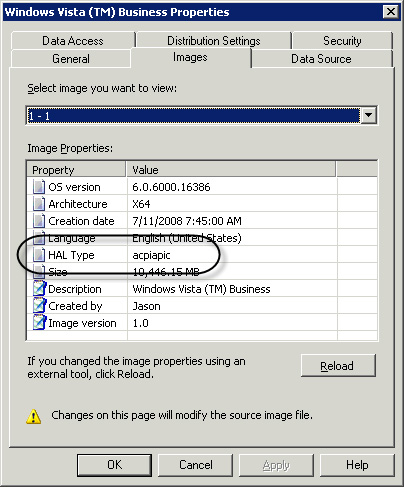The height and width of the screenshot is (487, 404).
Task: Open Help for this dialog
Action: click(357, 465)
